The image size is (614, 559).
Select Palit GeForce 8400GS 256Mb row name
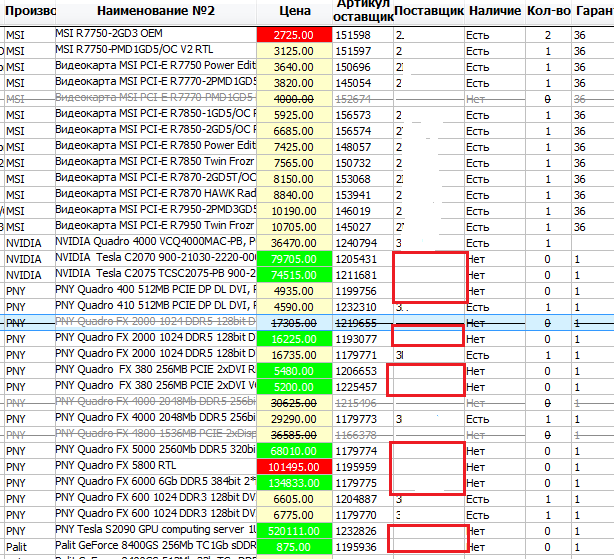155,546
